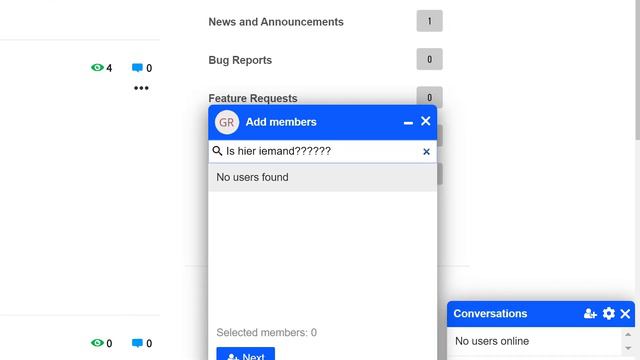
Task: Click the comments icon beside 4 views
Action: (137, 68)
